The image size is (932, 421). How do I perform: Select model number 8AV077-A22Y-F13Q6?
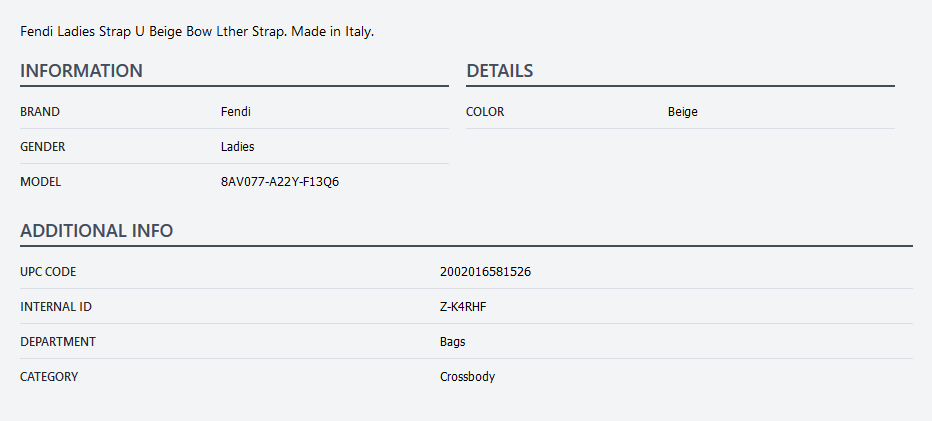point(280,182)
